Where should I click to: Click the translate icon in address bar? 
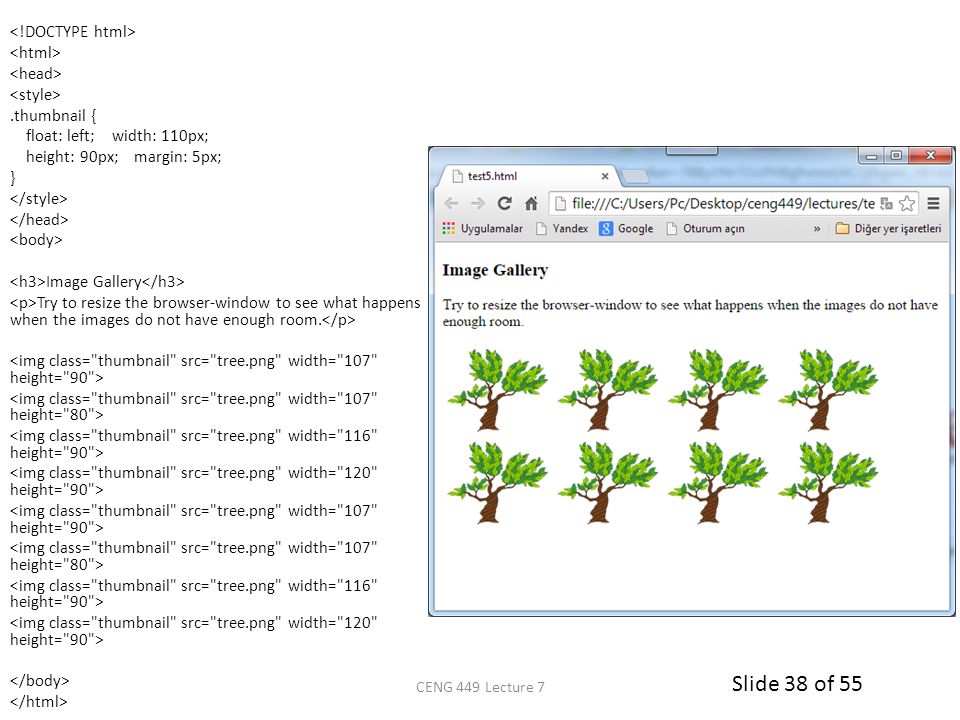coord(886,203)
